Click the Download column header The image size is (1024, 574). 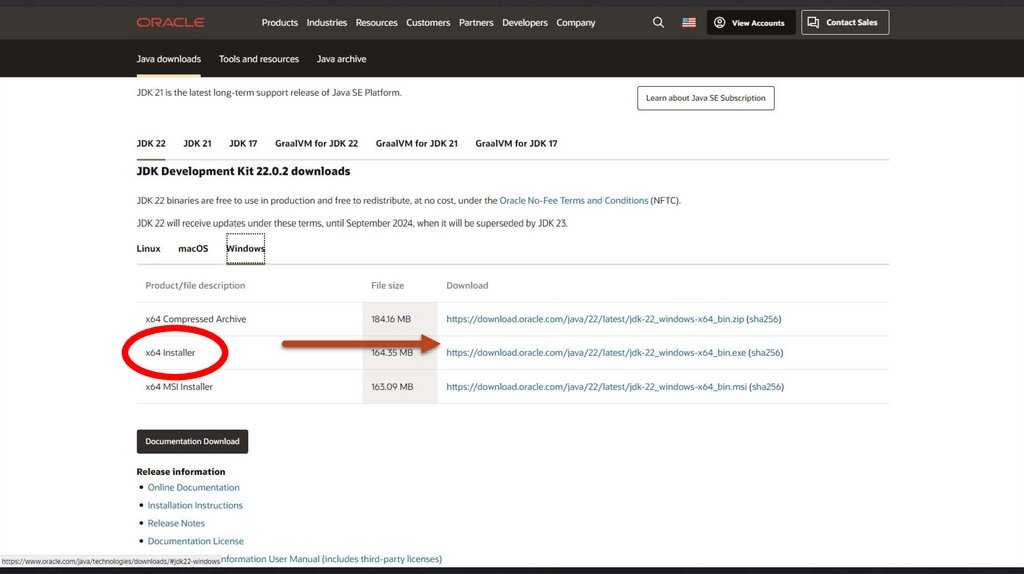click(x=467, y=285)
